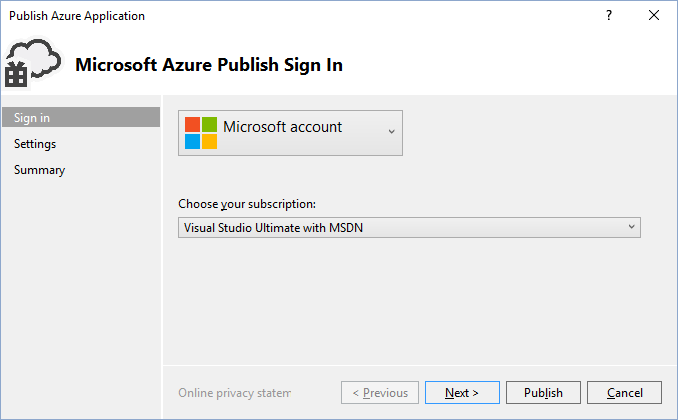The width and height of the screenshot is (678, 420).
Task: Cancel the publish wizard
Action: click(624, 393)
